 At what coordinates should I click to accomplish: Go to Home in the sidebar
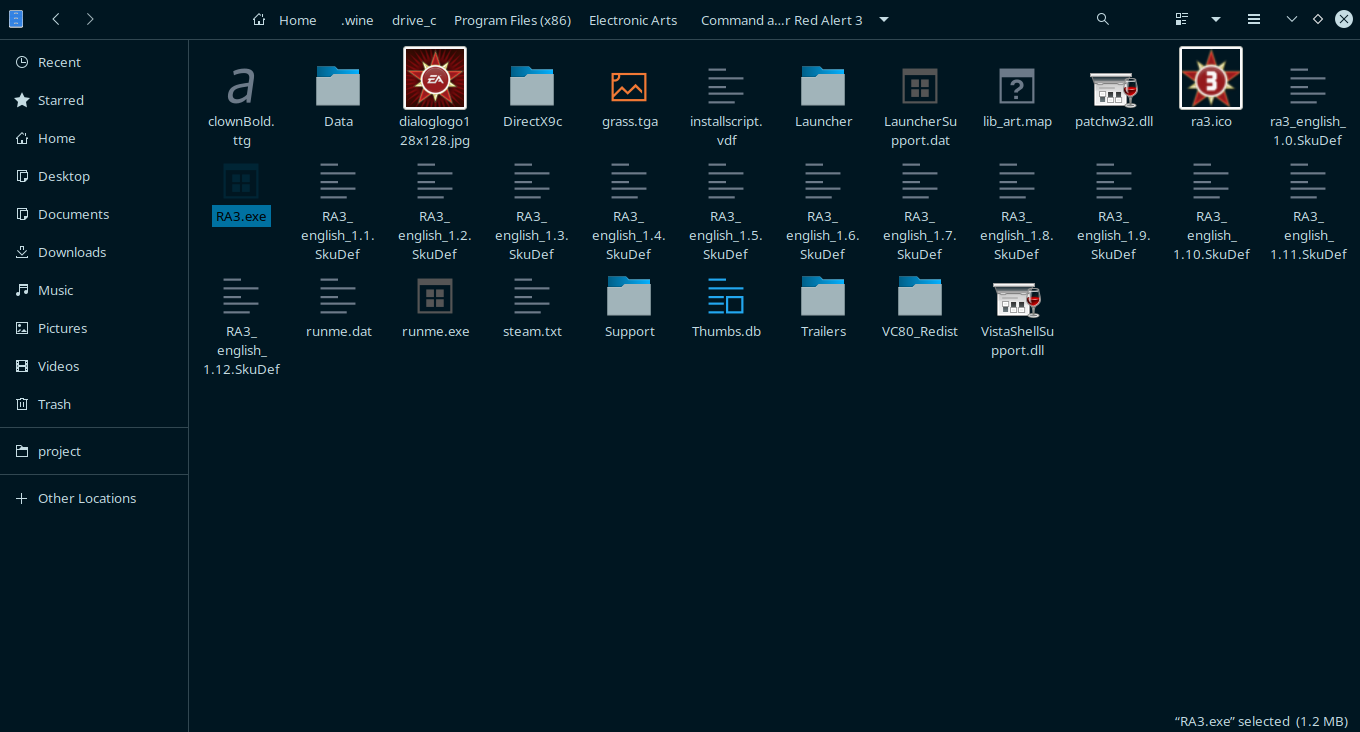94,138
